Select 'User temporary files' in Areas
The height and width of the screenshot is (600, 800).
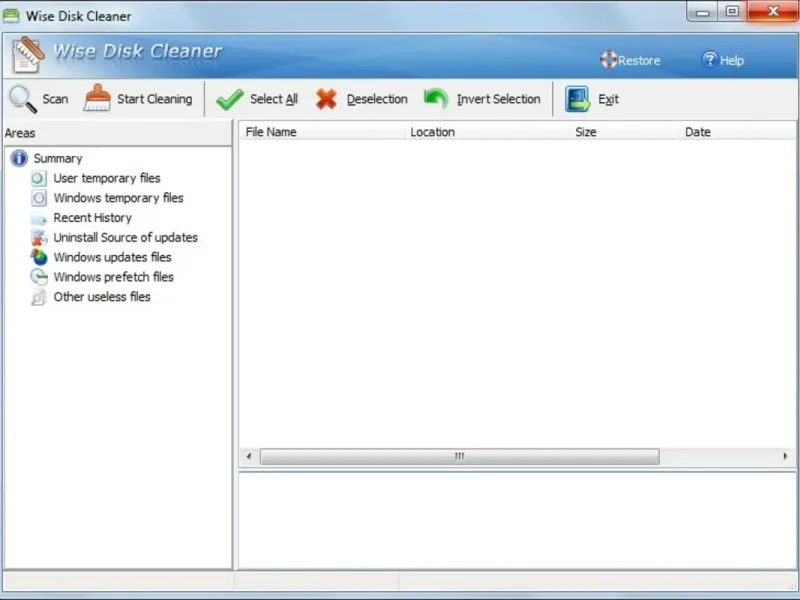(107, 178)
